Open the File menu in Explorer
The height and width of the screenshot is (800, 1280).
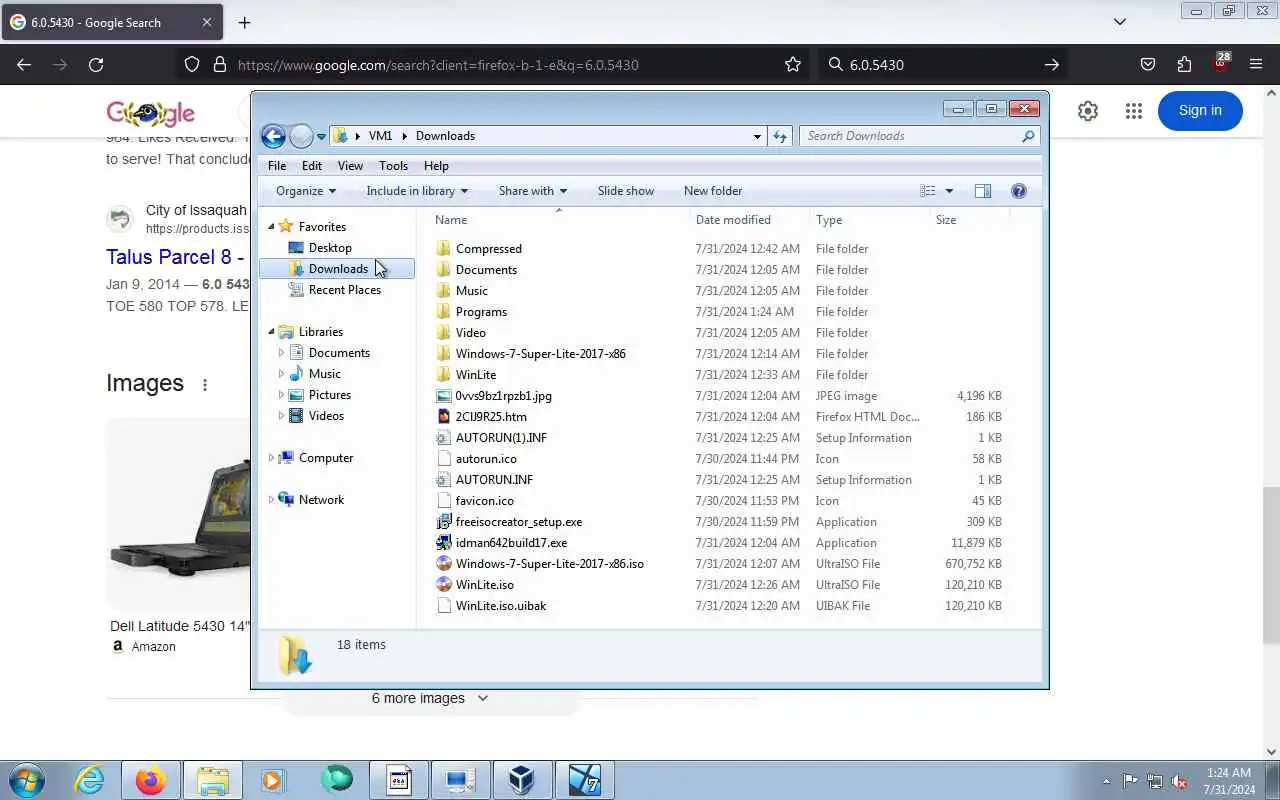[277, 166]
